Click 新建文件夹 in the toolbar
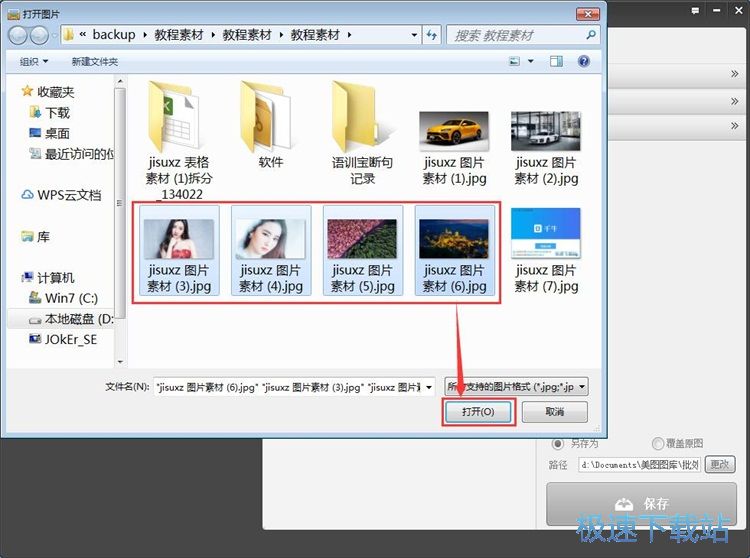Image resolution: width=750 pixels, height=558 pixels. point(95,62)
